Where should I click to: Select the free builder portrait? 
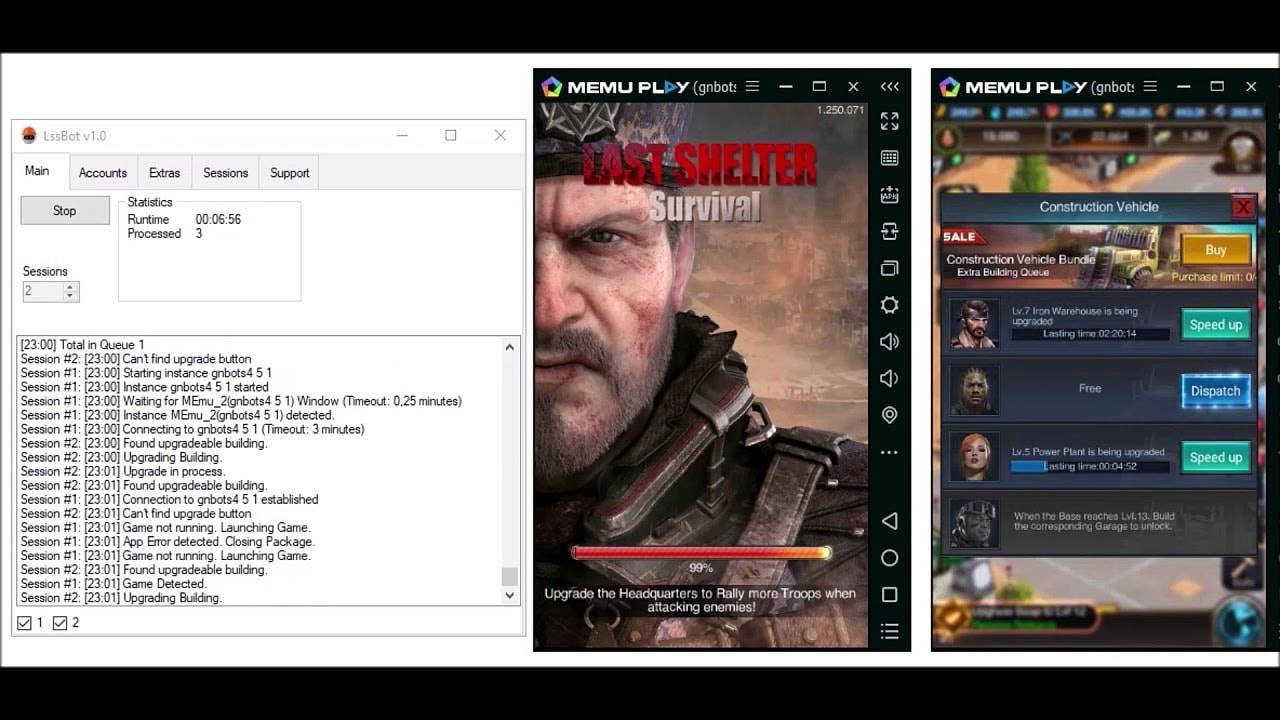pyautogui.click(x=974, y=390)
